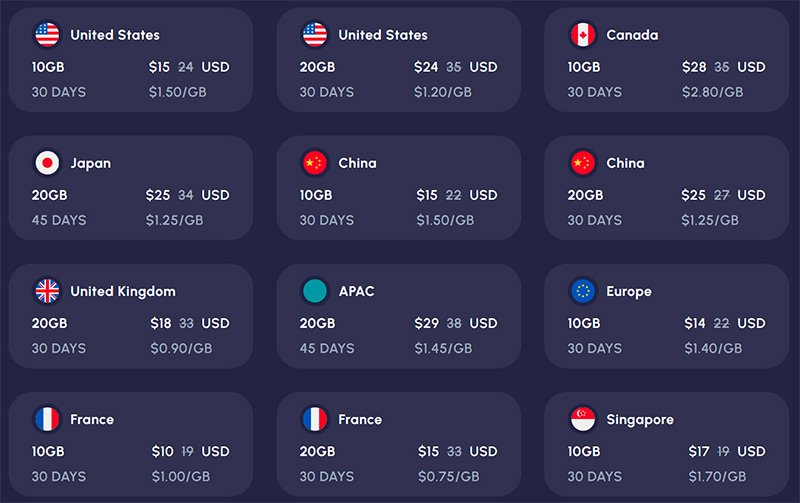Click the Europe EU flag icon
The height and width of the screenshot is (503, 800).
[x=583, y=291]
